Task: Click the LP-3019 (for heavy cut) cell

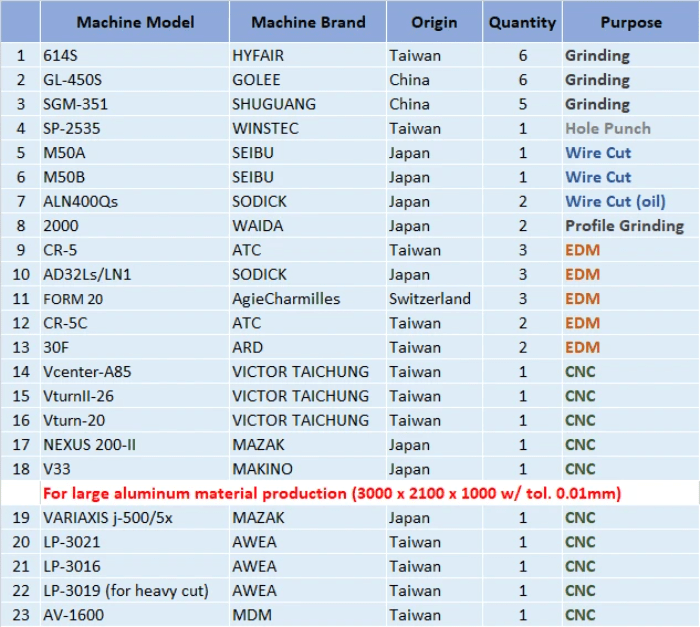Action: click(x=135, y=591)
